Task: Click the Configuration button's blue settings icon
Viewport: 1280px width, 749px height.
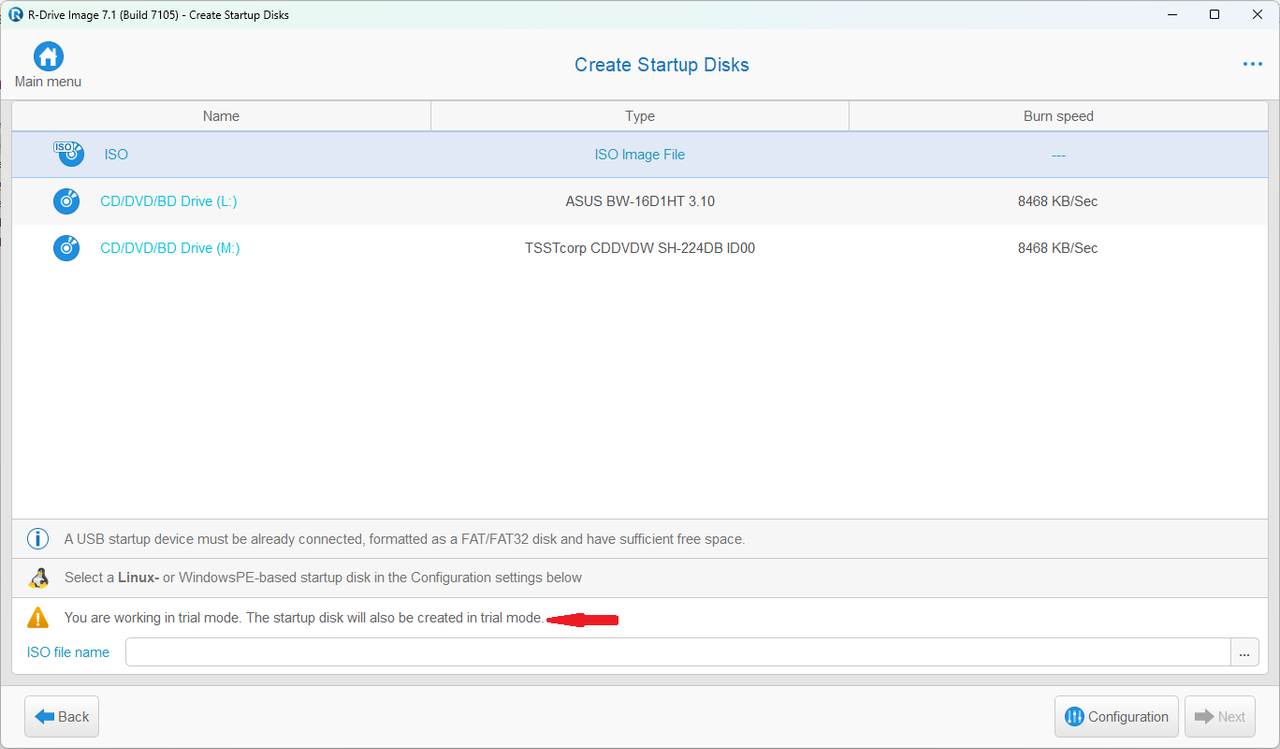Action: coord(1074,716)
